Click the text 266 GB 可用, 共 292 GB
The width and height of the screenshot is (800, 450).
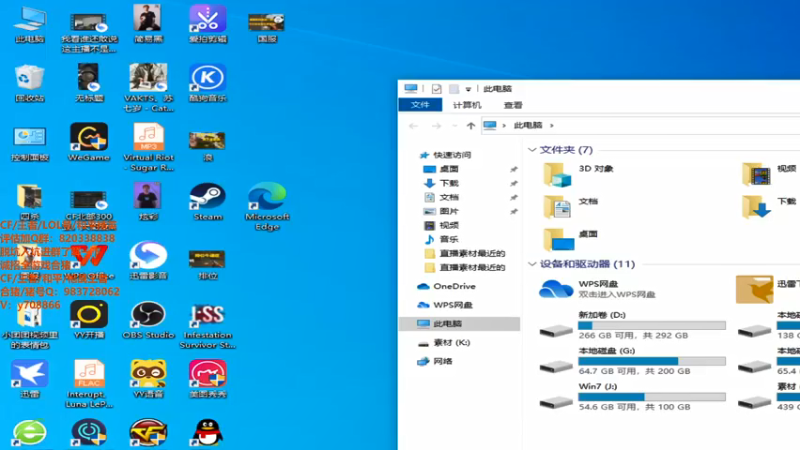tap(633, 335)
